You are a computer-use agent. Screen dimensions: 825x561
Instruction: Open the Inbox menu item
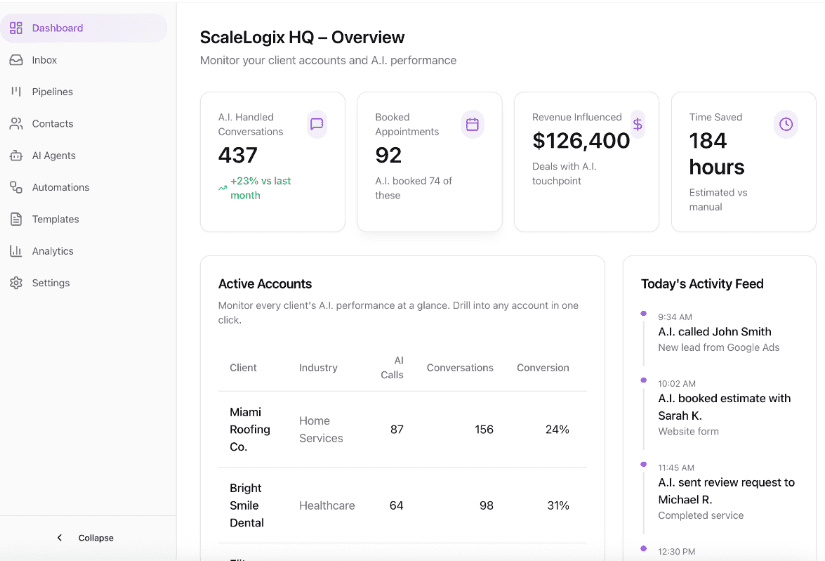click(44, 60)
